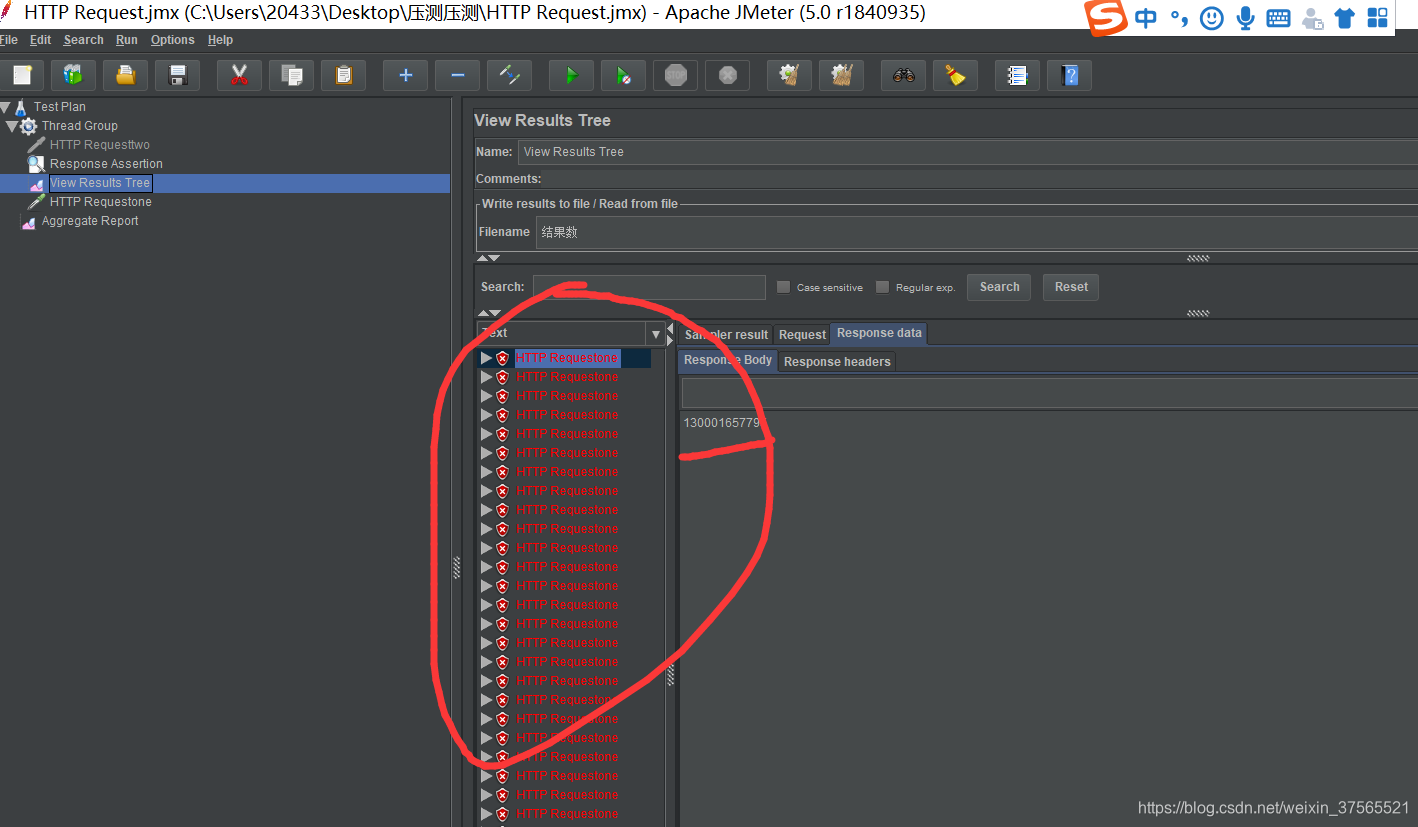The image size is (1418, 827).
Task: Collapse the Test Plan tree node arrow
Action: coord(5,107)
